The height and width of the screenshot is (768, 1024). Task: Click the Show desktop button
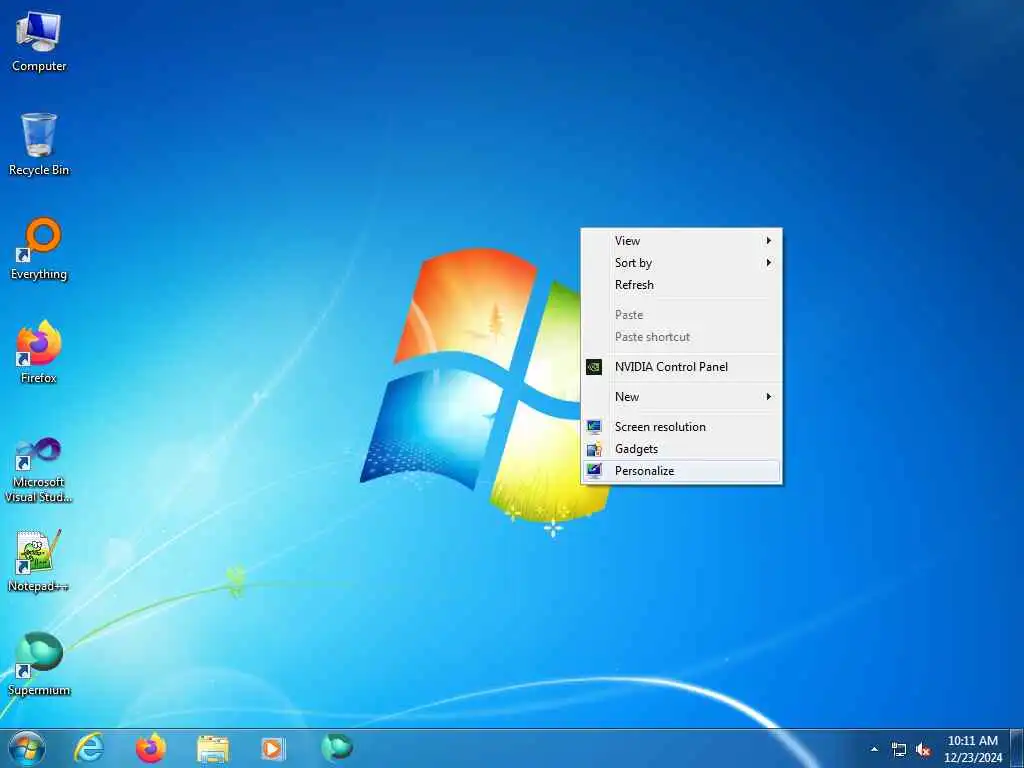coord(1017,749)
